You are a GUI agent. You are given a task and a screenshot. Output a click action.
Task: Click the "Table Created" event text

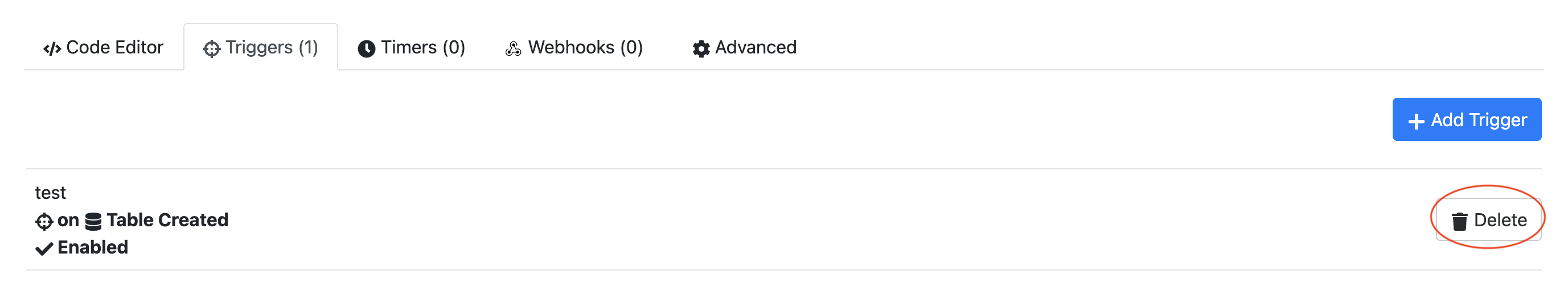[x=167, y=220]
